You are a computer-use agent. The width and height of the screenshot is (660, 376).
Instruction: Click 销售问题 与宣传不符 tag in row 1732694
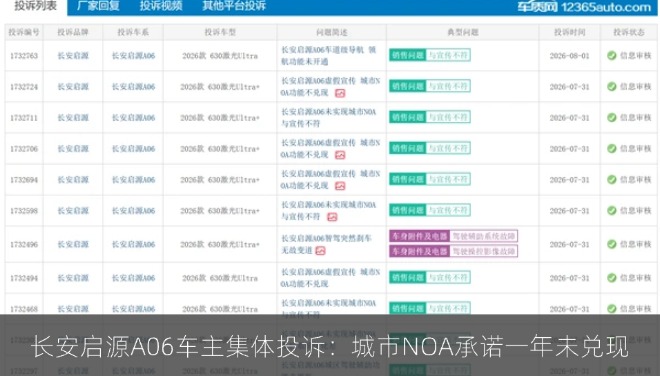pyautogui.click(x=430, y=179)
